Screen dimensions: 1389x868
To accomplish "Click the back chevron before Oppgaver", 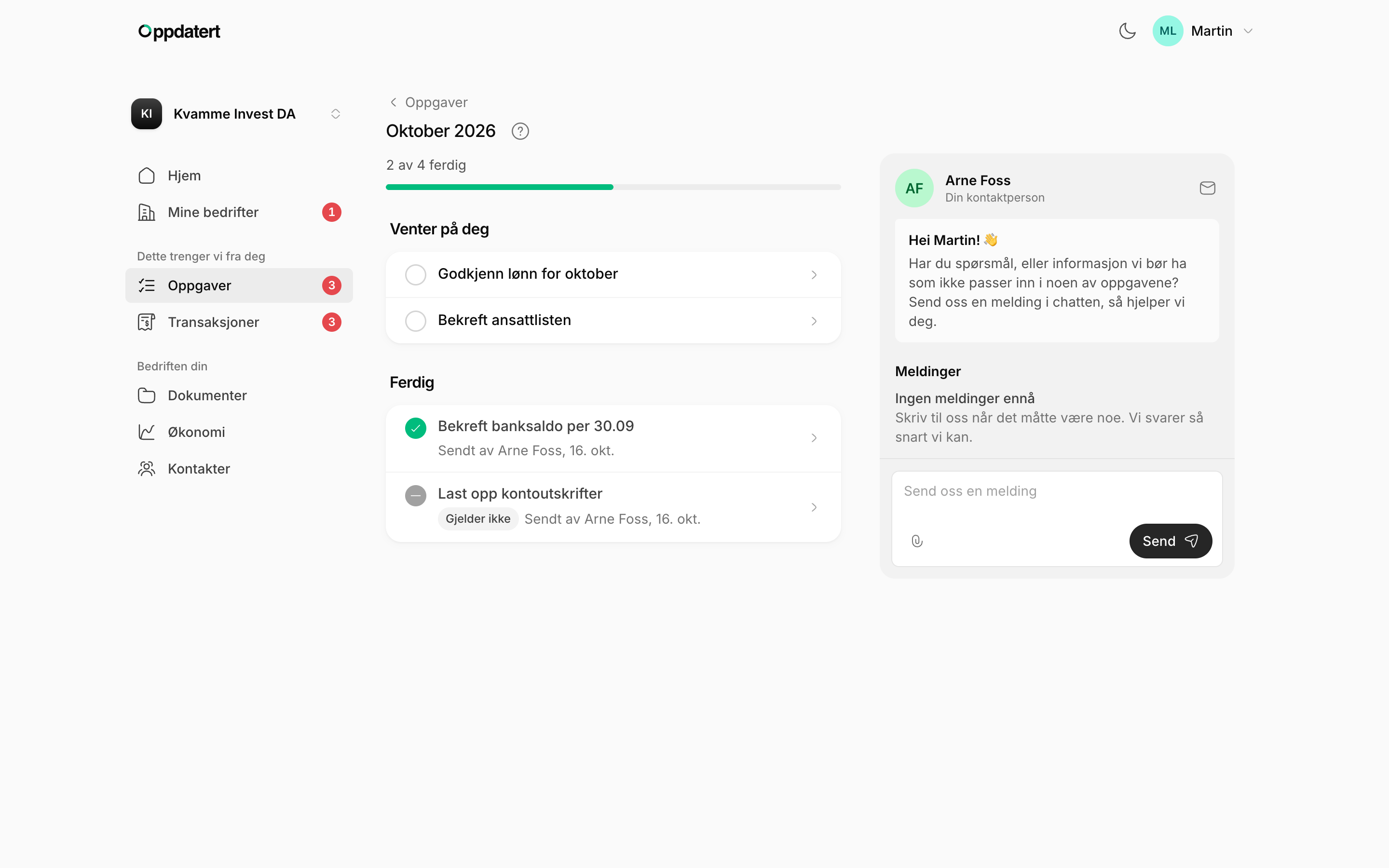I will (393, 102).
